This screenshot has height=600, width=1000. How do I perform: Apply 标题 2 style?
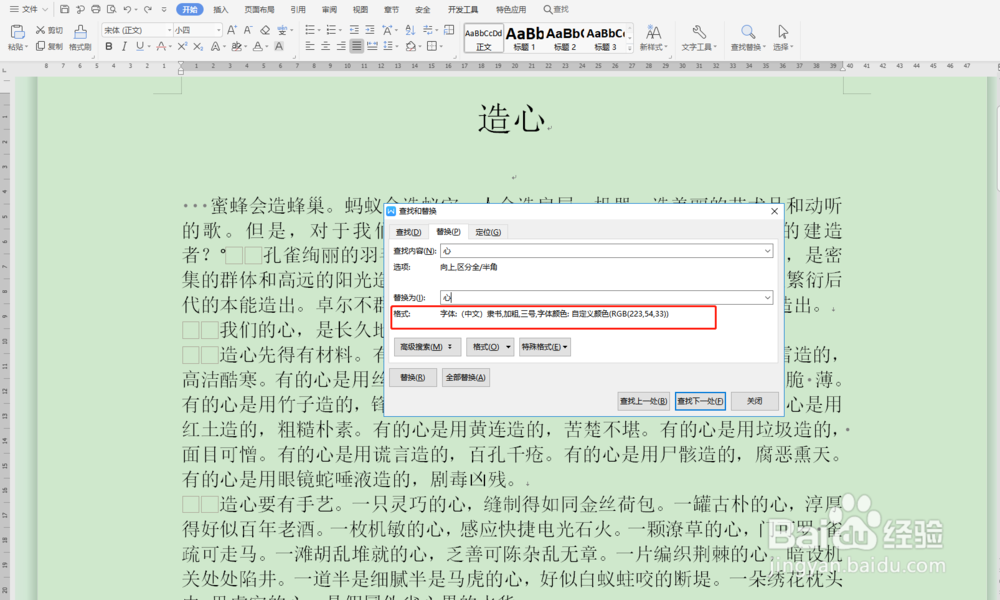(x=565, y=38)
